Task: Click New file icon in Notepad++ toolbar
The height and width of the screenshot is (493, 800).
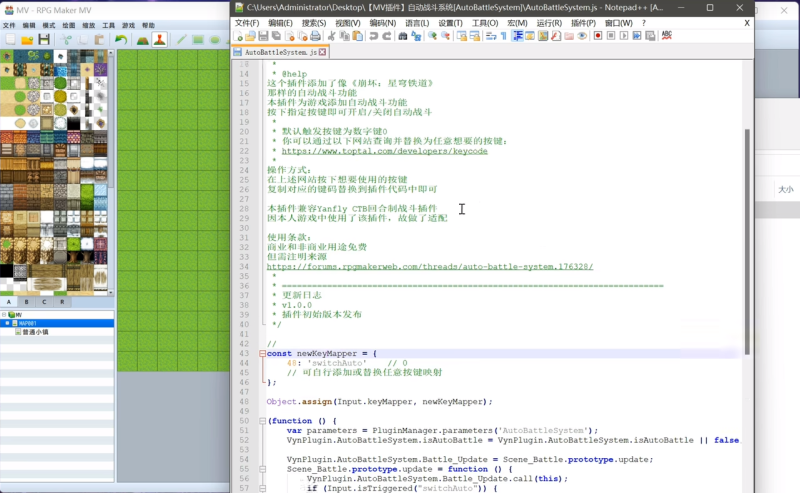Action: (x=238, y=36)
